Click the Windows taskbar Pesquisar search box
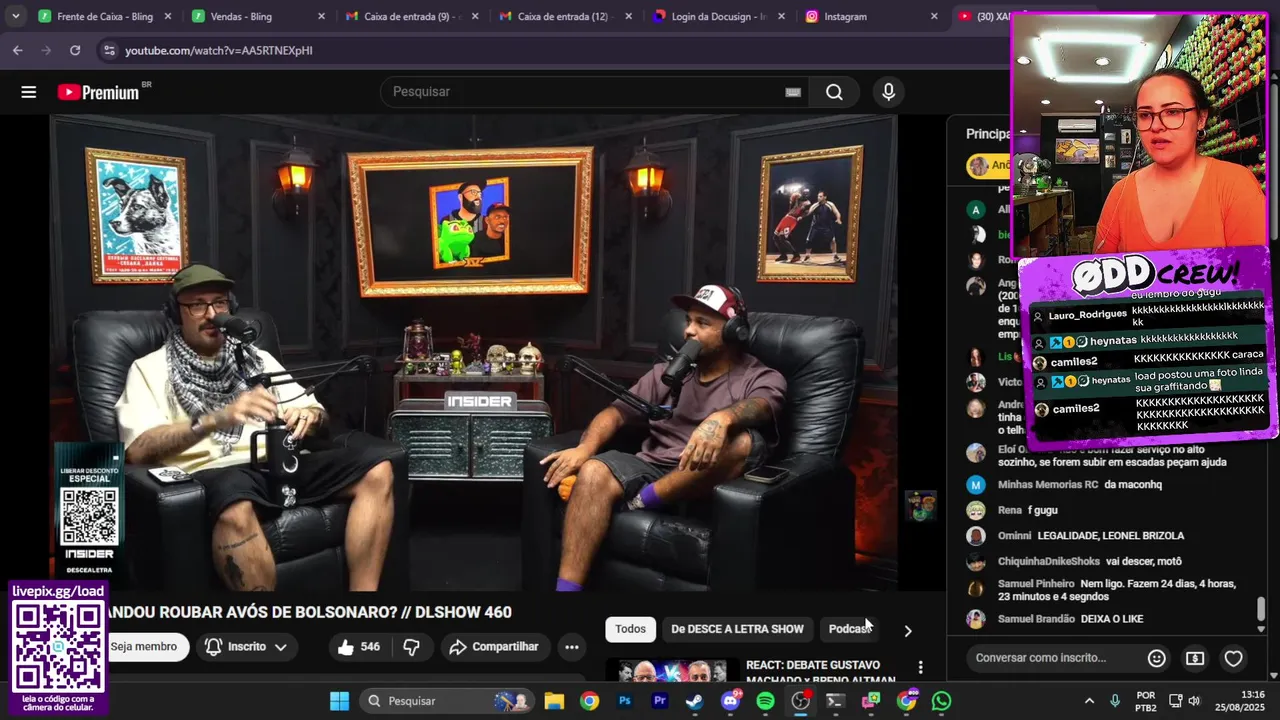 click(x=445, y=701)
